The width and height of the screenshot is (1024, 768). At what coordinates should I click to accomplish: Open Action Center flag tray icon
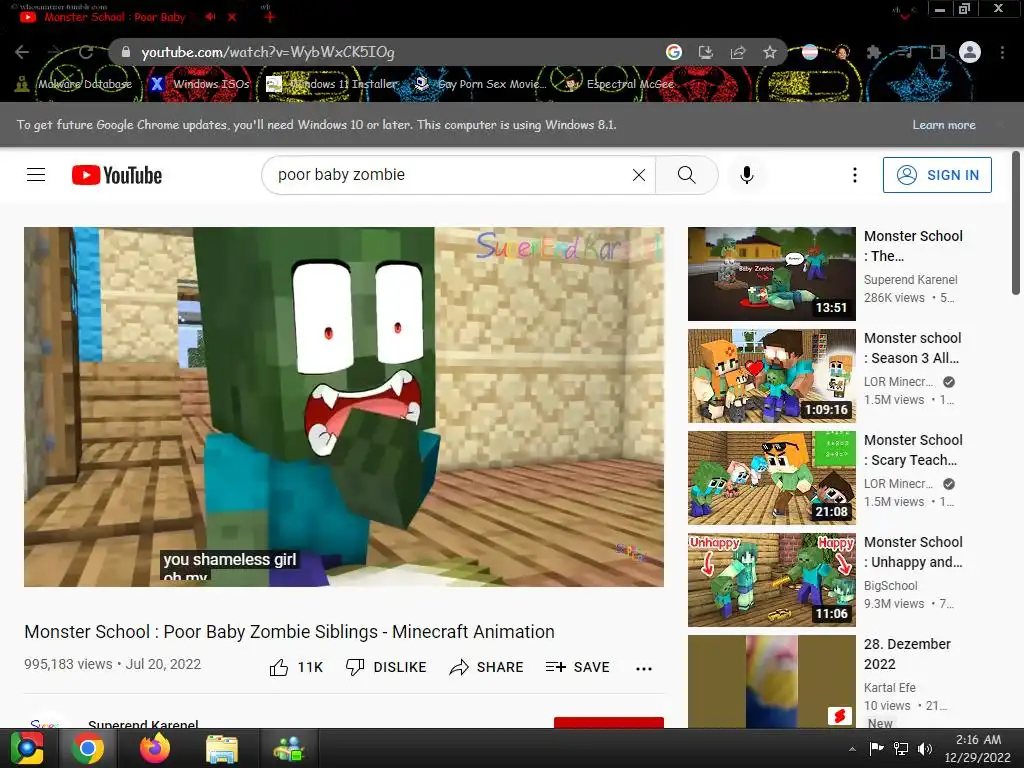(876, 749)
